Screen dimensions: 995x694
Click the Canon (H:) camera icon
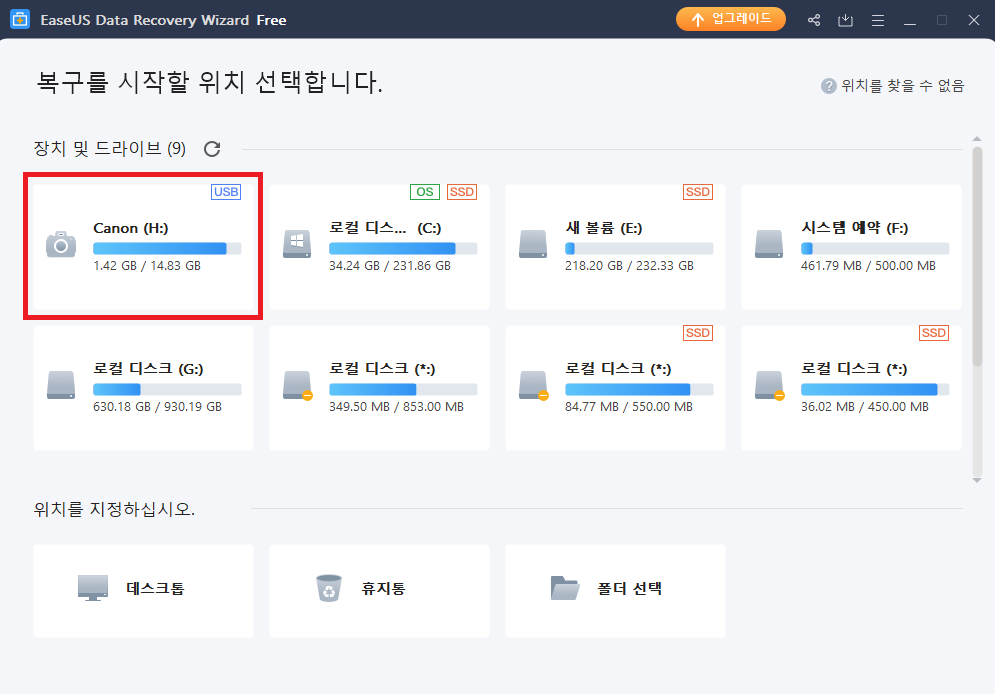61,244
